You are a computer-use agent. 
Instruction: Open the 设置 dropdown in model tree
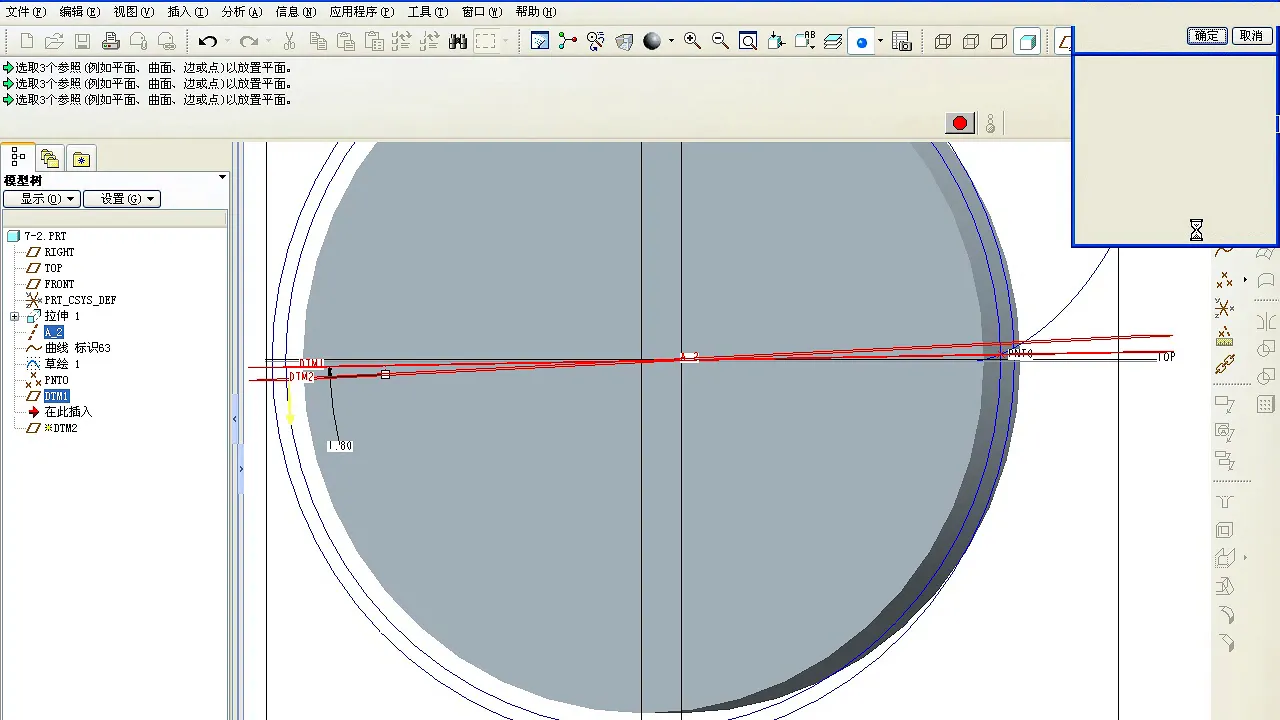pyautogui.click(x=121, y=199)
